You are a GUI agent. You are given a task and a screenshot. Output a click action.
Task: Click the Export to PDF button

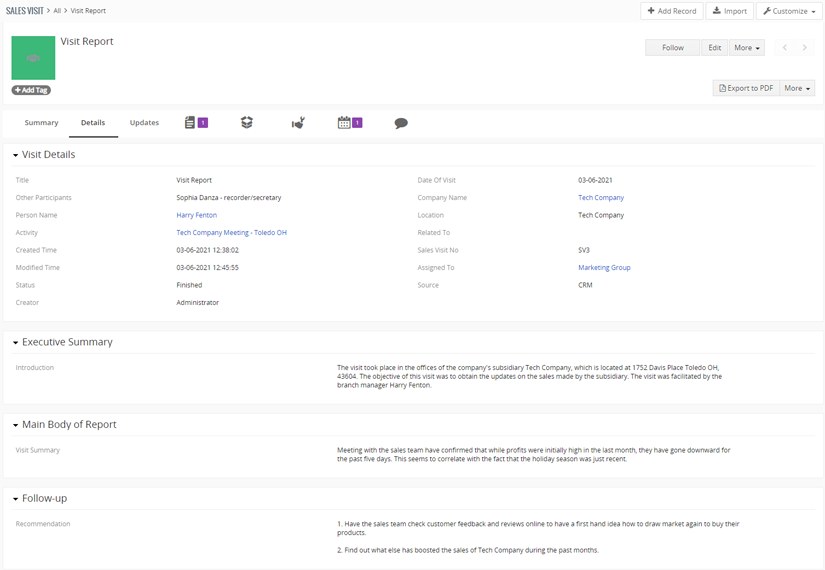click(x=746, y=88)
